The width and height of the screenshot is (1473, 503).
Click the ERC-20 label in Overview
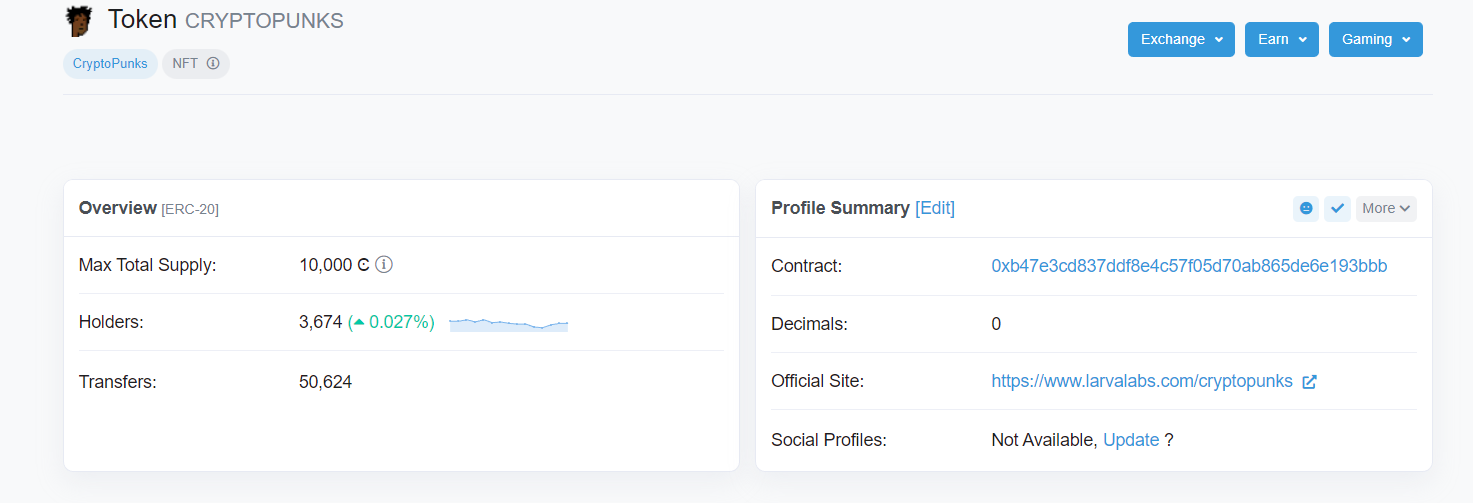[x=190, y=209]
